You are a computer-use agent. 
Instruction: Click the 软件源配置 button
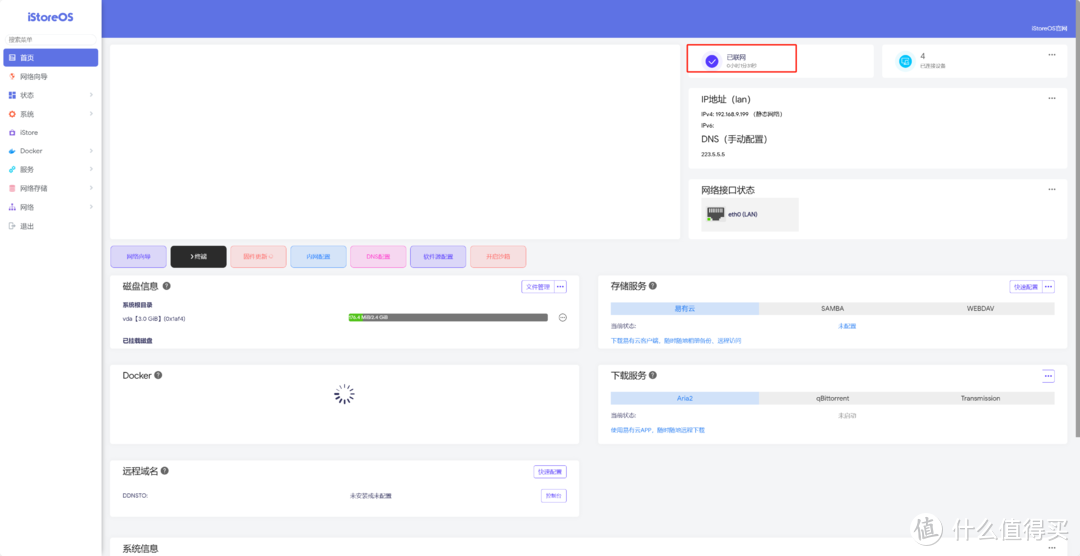(x=438, y=256)
